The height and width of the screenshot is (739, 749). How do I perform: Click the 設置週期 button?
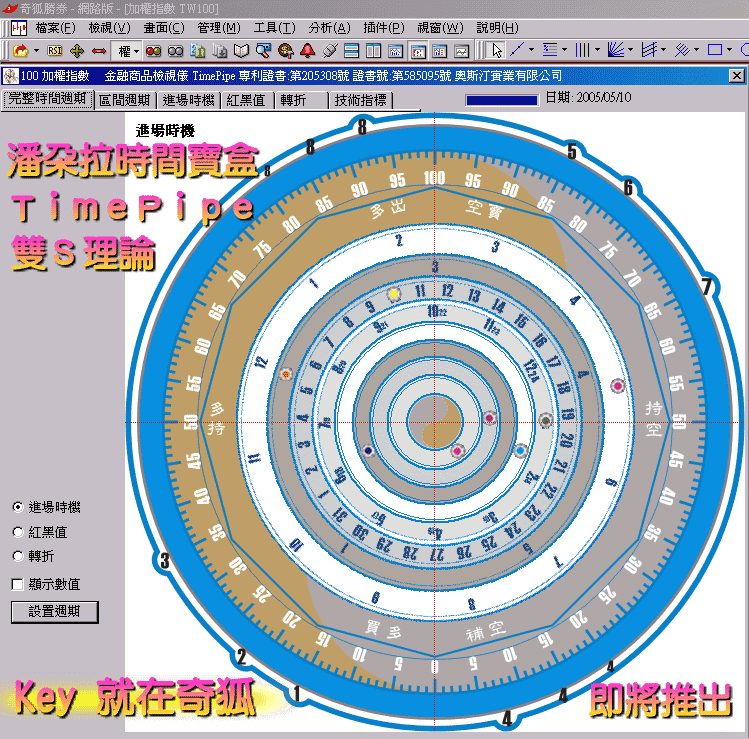tap(55, 611)
